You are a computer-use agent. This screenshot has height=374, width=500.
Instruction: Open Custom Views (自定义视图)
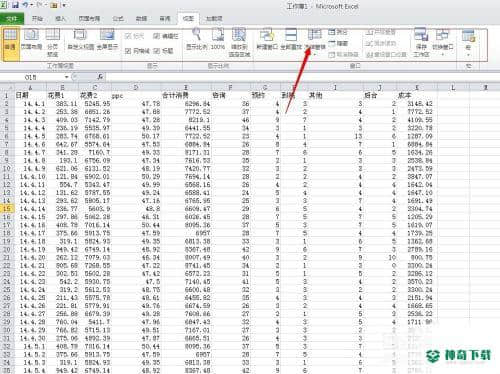point(80,39)
